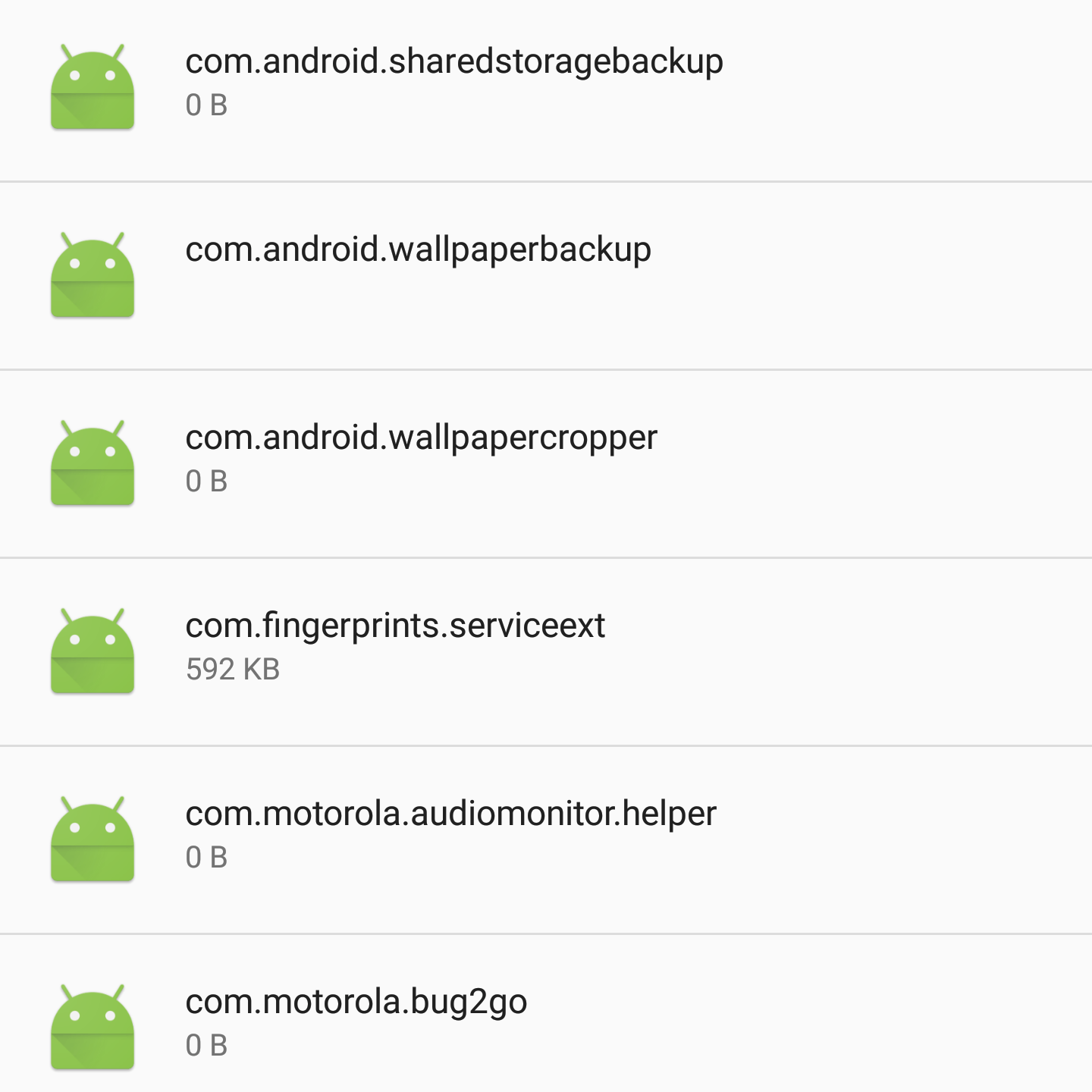This screenshot has width=1092, height=1092.
Task: Tap the 0 B size under bug2go
Action: click(206, 1046)
